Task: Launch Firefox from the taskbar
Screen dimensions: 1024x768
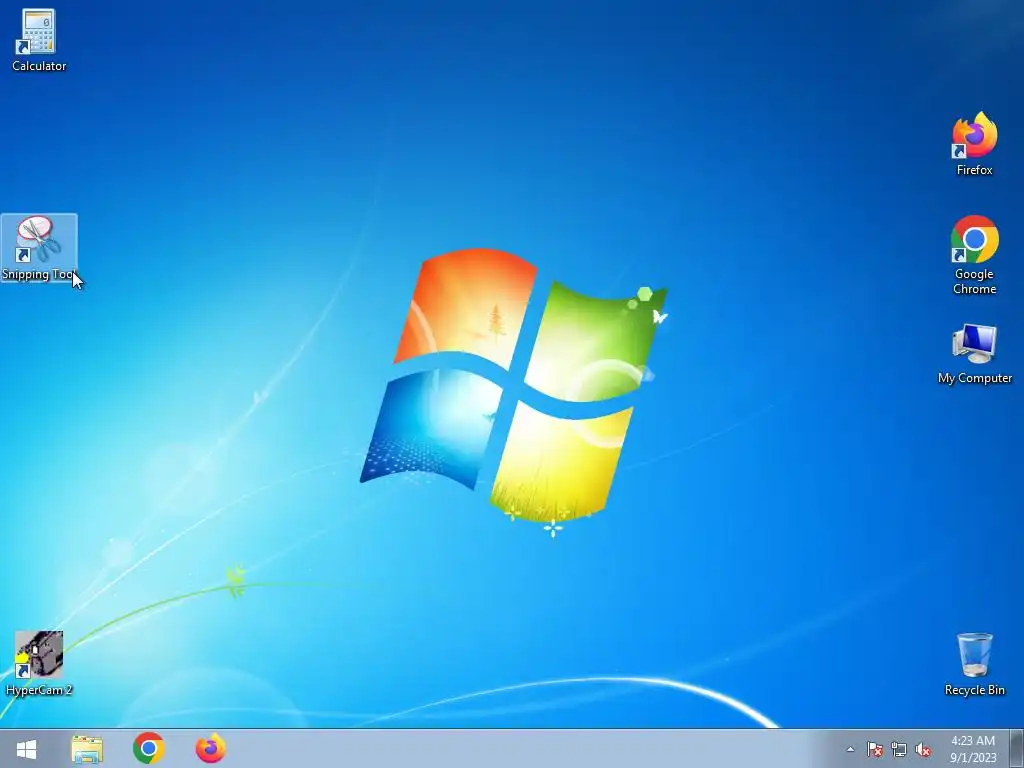Action: click(x=210, y=748)
